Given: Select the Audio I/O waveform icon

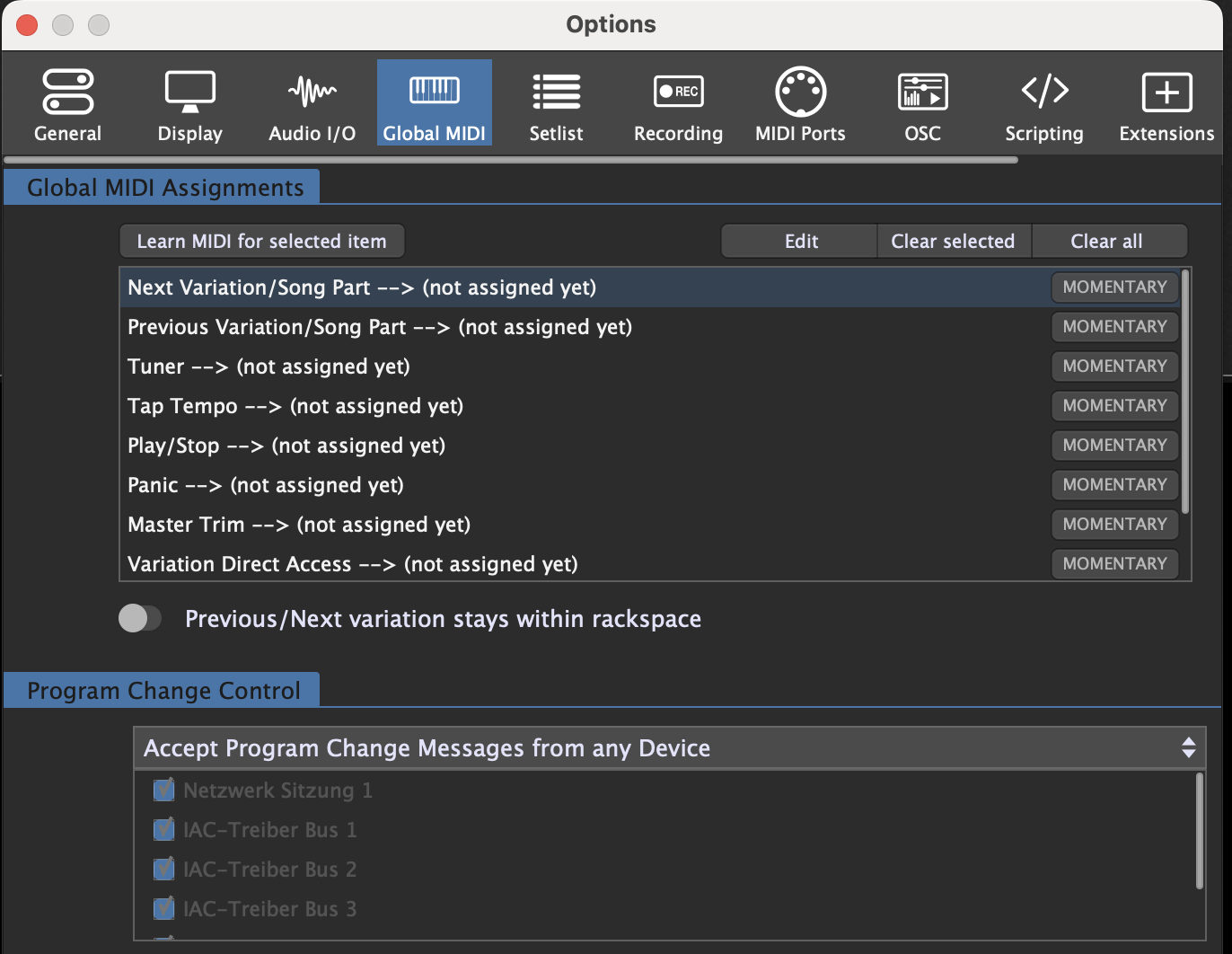Looking at the screenshot, I should point(312,92).
